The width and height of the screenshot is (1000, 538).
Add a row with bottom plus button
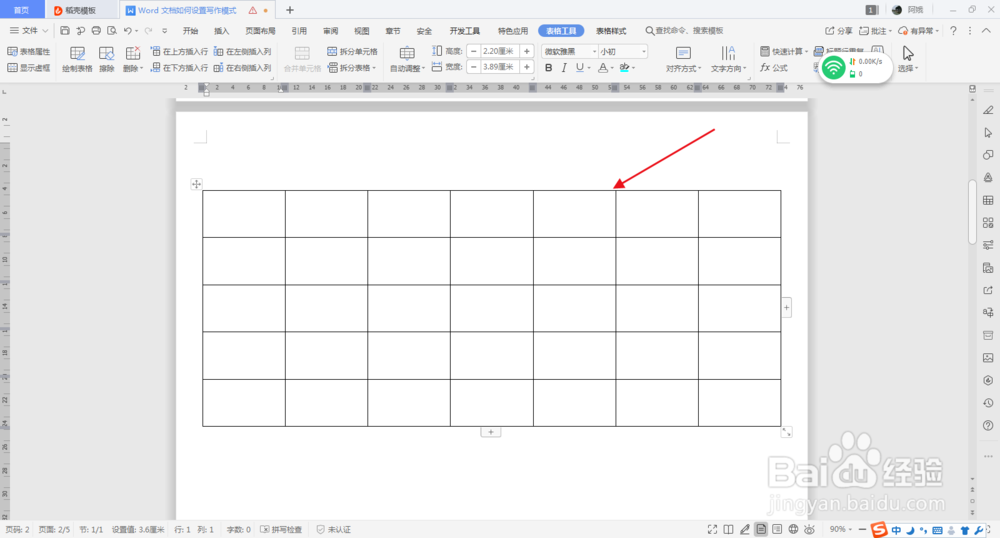click(x=490, y=432)
